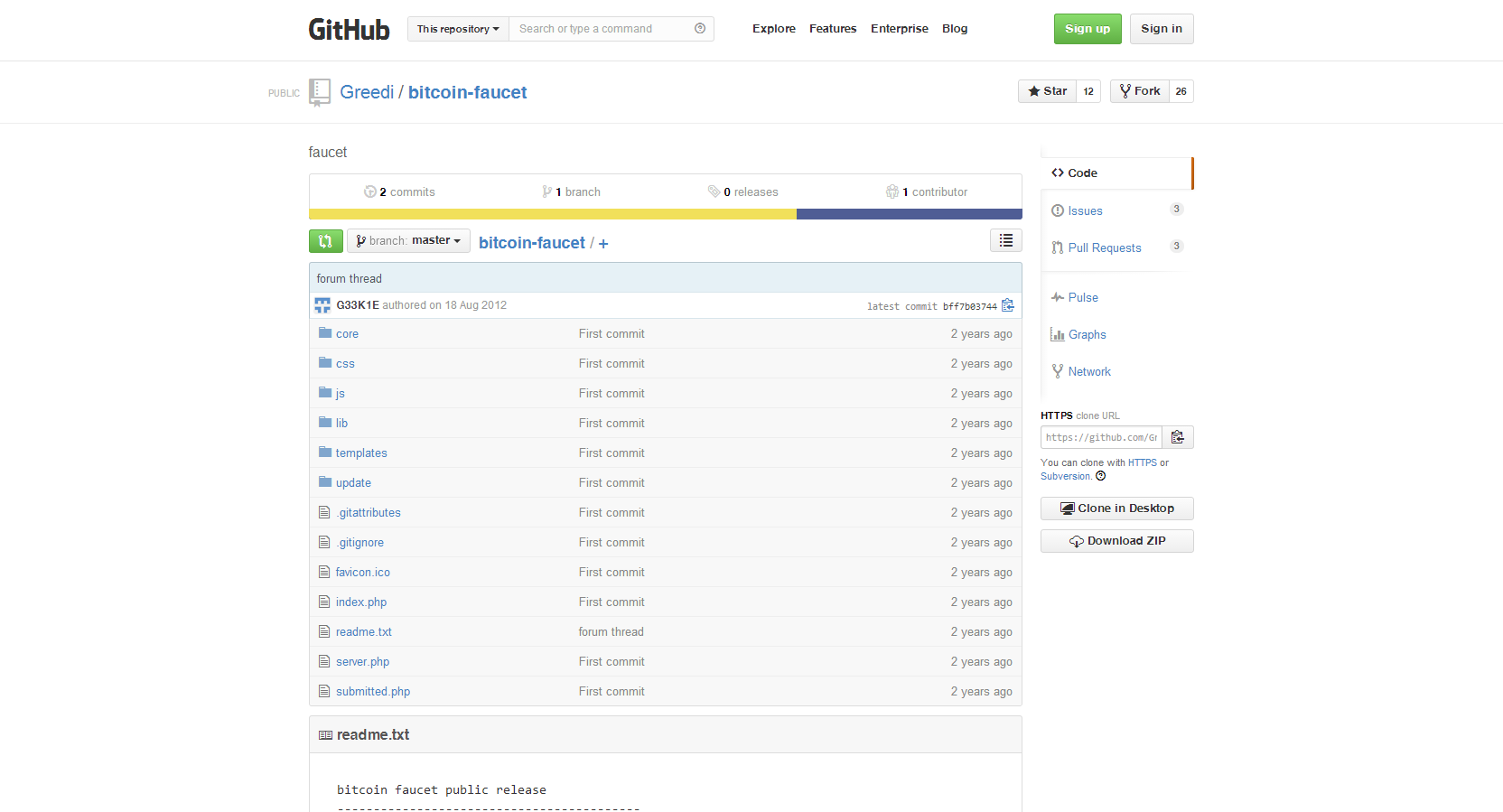Open the Blog page
The image size is (1503, 812).
click(x=955, y=29)
